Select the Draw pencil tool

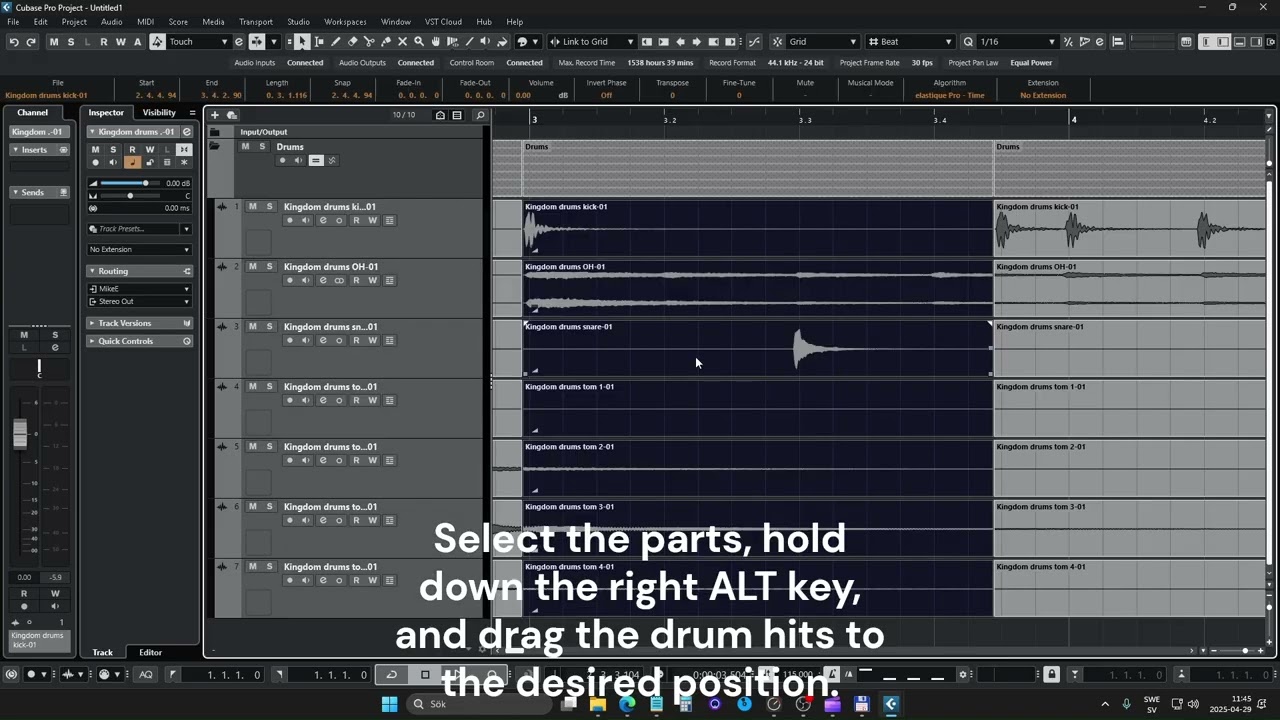click(x=336, y=41)
